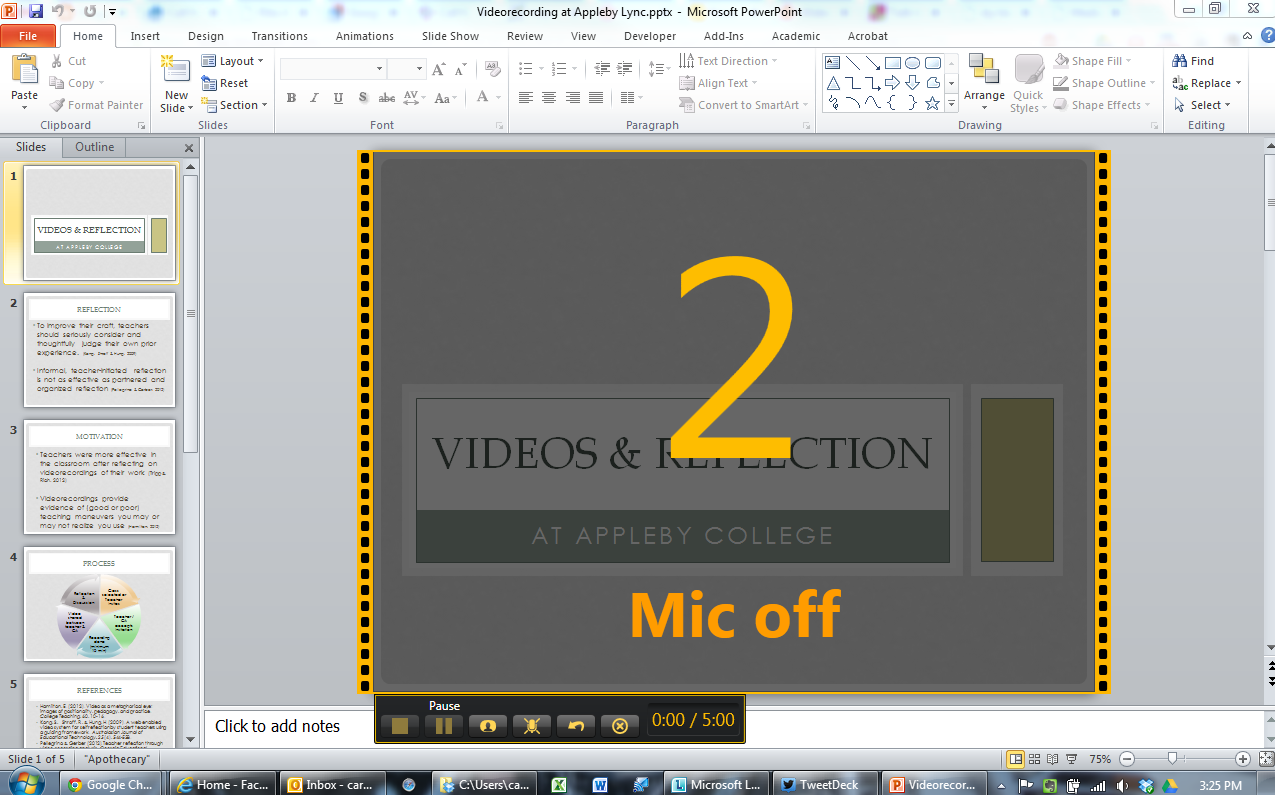Image resolution: width=1275 pixels, height=795 pixels.
Task: Select the Process slide 4 thumbnail
Action: [99, 604]
